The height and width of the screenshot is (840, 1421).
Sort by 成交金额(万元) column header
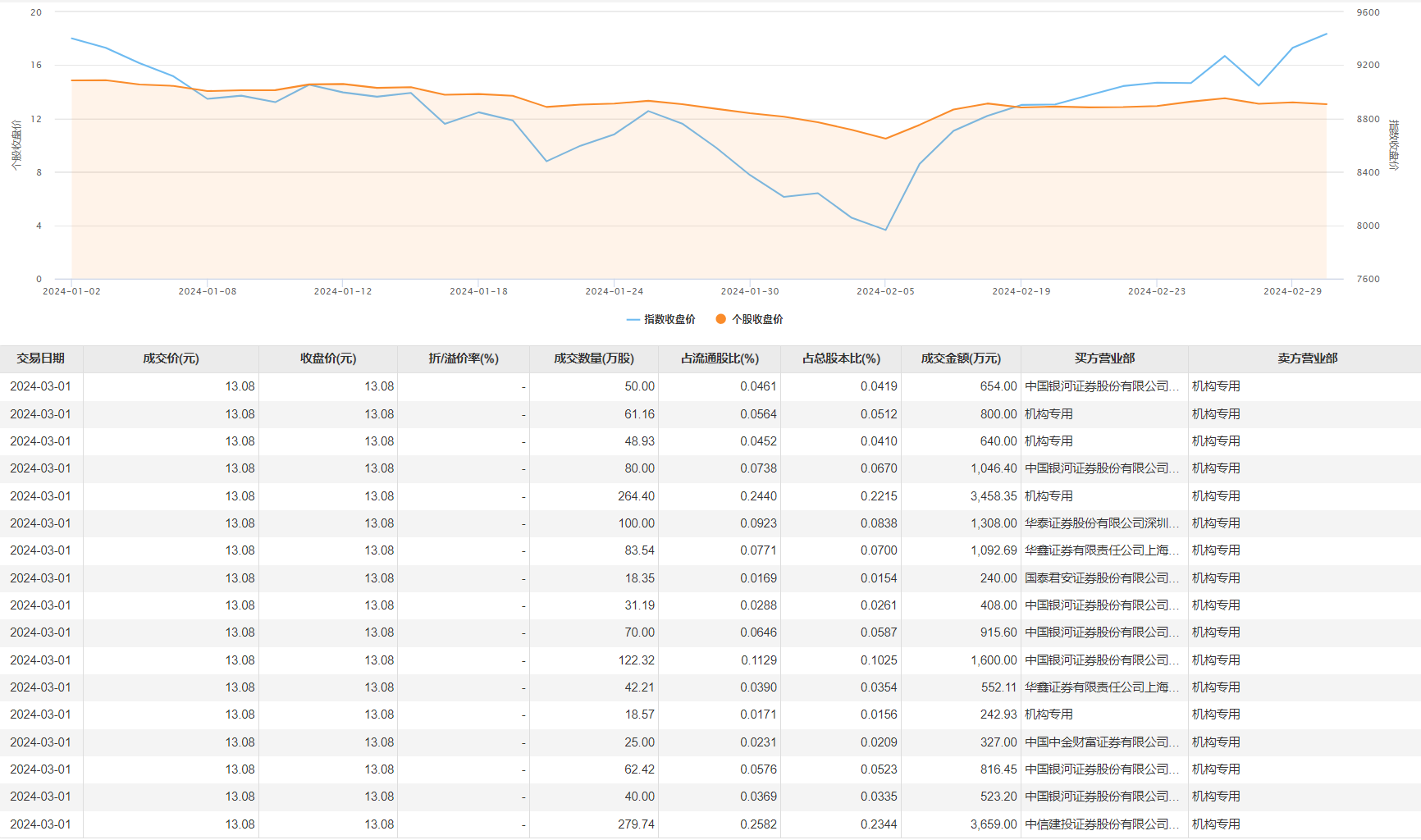(961, 358)
